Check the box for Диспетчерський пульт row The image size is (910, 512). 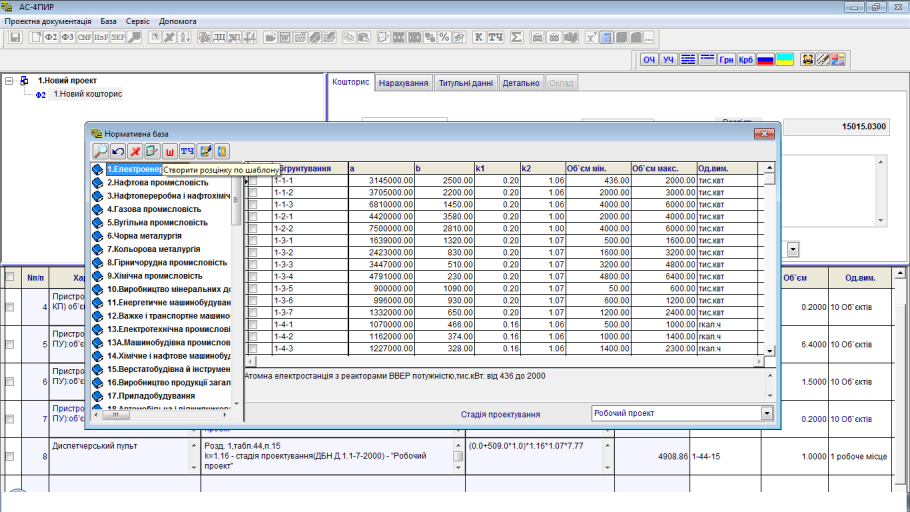pyautogui.click(x=10, y=456)
